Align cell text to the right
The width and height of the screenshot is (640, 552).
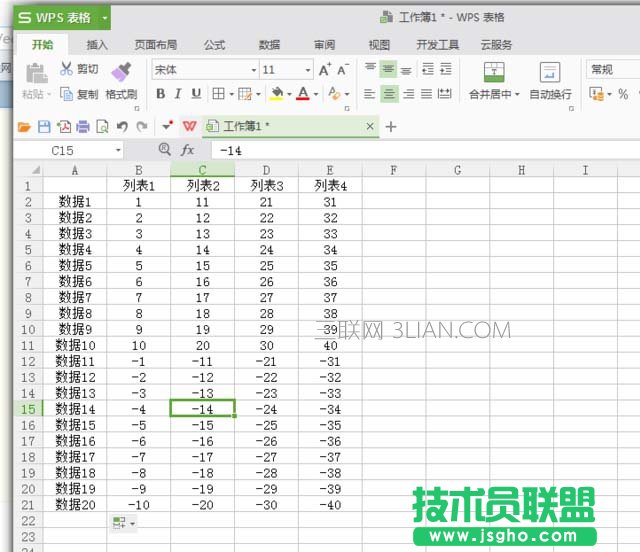pos(409,94)
